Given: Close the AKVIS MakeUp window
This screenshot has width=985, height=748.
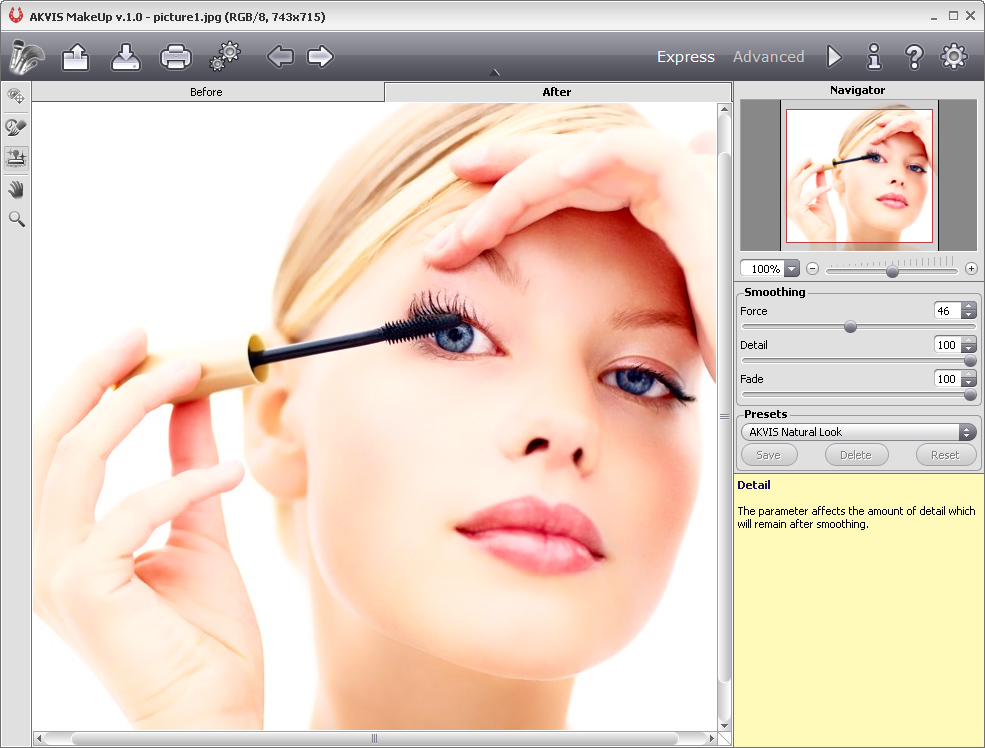Looking at the screenshot, I should [x=971, y=16].
